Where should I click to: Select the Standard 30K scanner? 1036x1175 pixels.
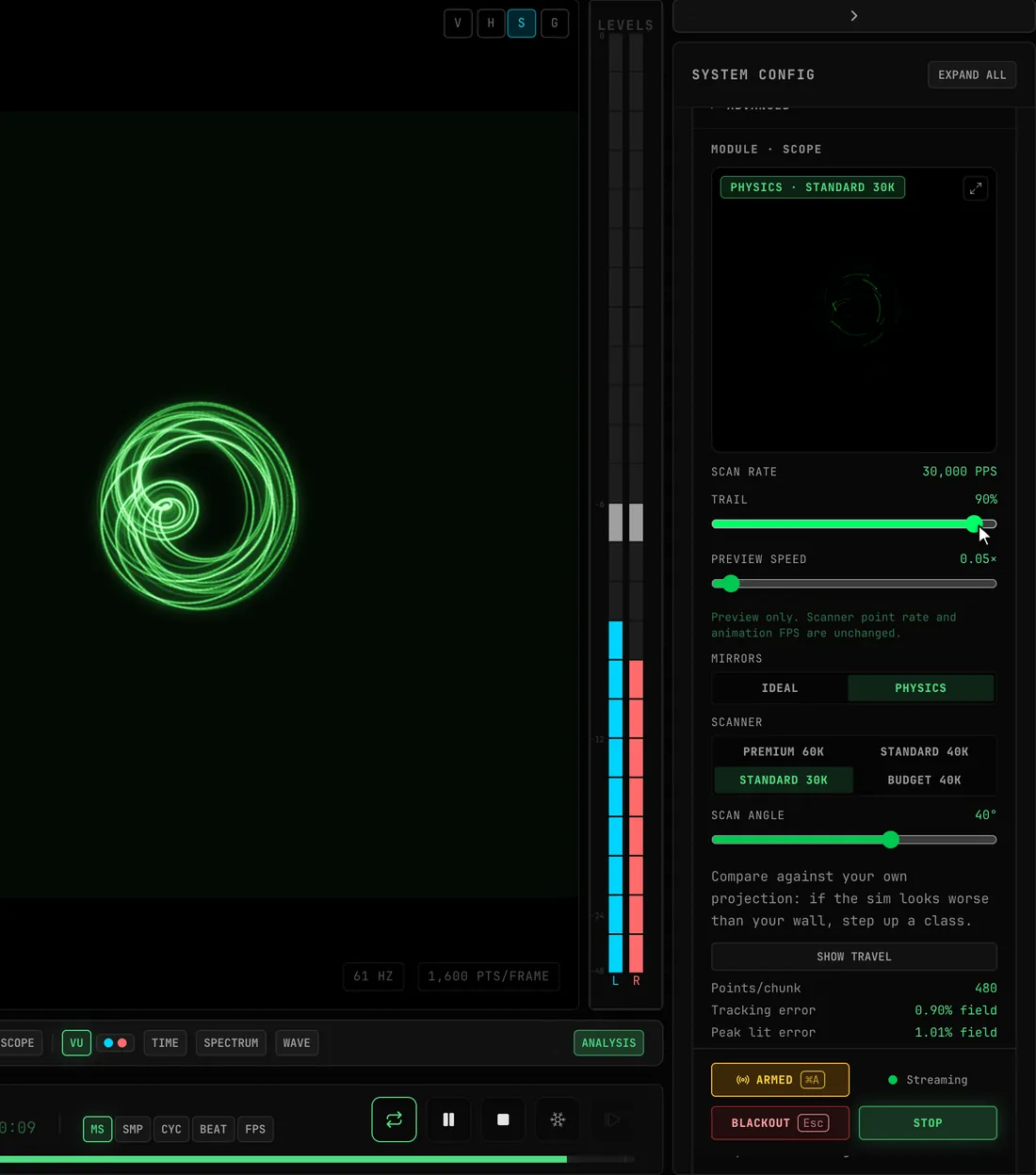(784, 780)
